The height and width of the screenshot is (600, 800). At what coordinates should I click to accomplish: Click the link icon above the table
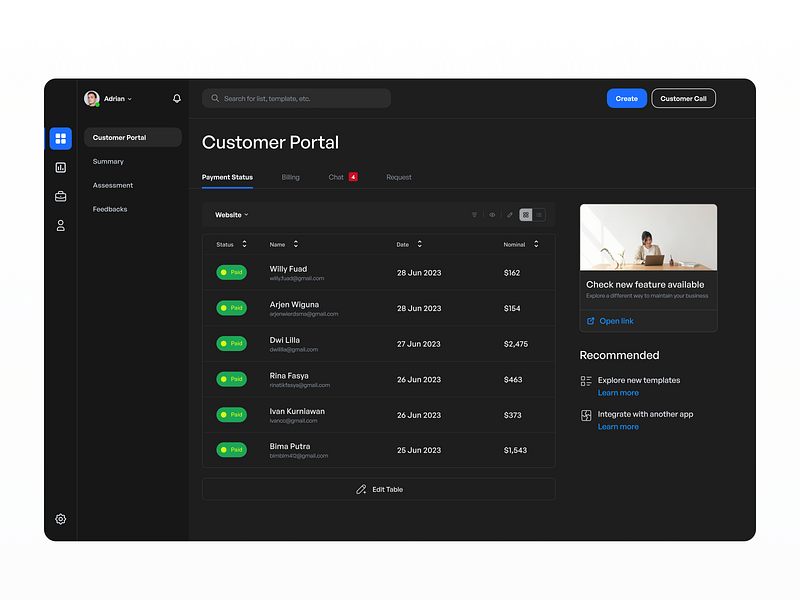(x=509, y=214)
